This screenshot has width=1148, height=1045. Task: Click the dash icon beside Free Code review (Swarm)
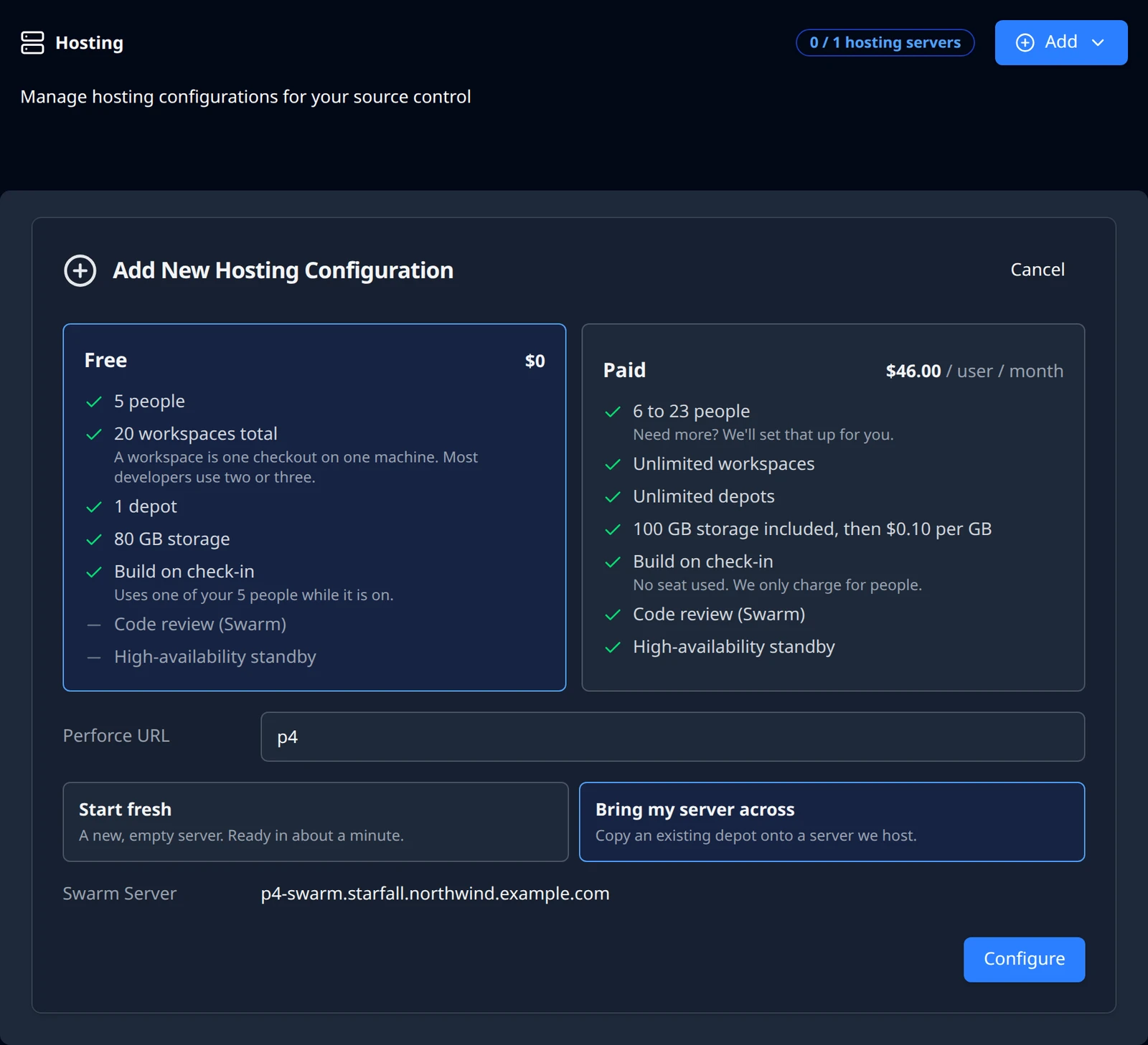(94, 625)
